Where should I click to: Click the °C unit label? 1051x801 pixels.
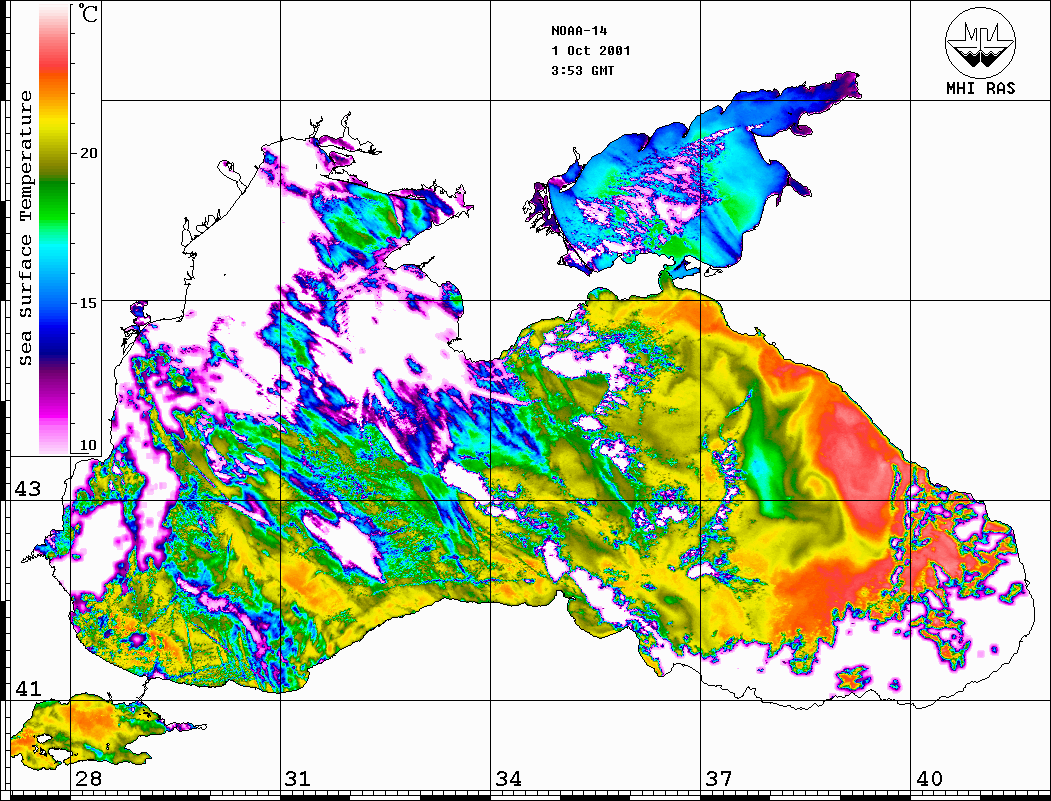(88, 13)
